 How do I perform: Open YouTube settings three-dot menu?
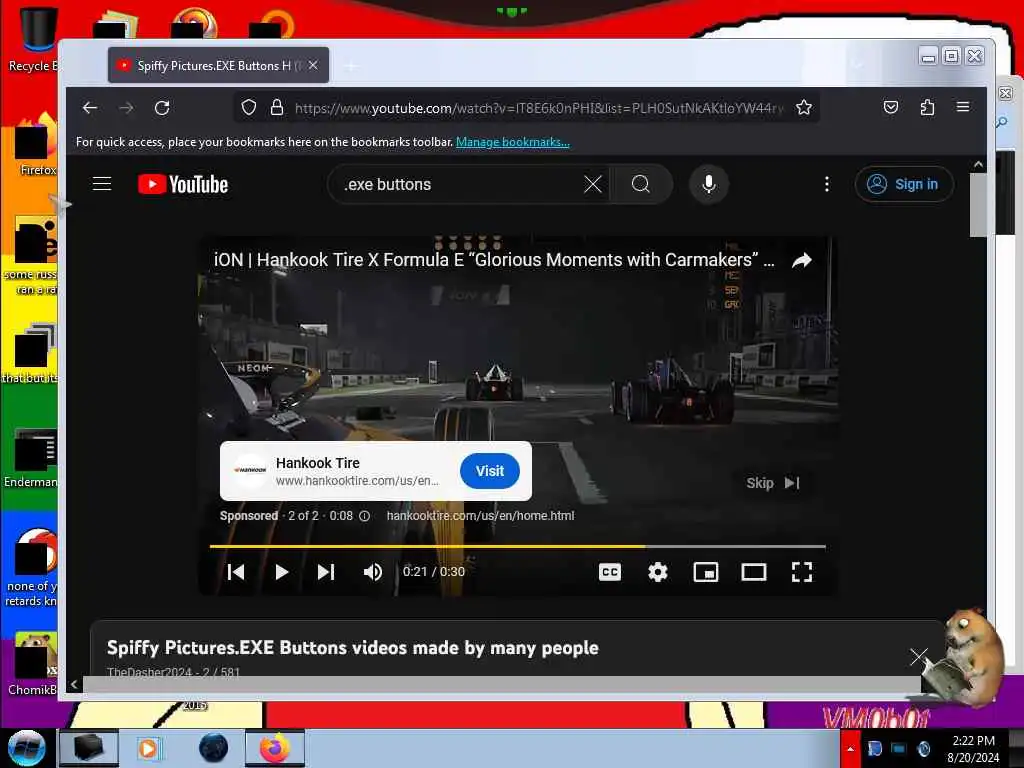827,184
